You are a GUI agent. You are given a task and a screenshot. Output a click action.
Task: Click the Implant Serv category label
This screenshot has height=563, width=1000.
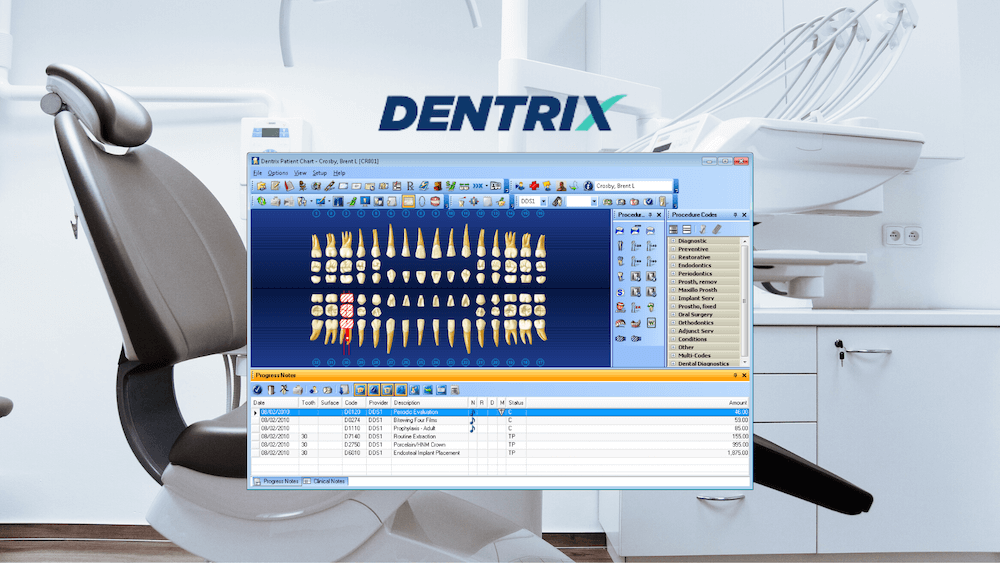(x=696, y=298)
